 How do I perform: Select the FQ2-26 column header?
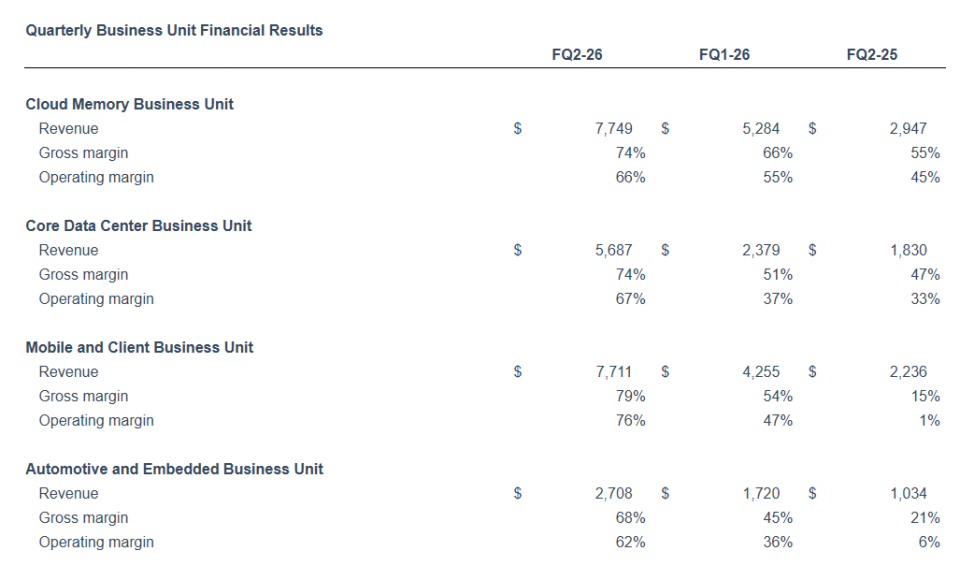pyautogui.click(x=577, y=55)
